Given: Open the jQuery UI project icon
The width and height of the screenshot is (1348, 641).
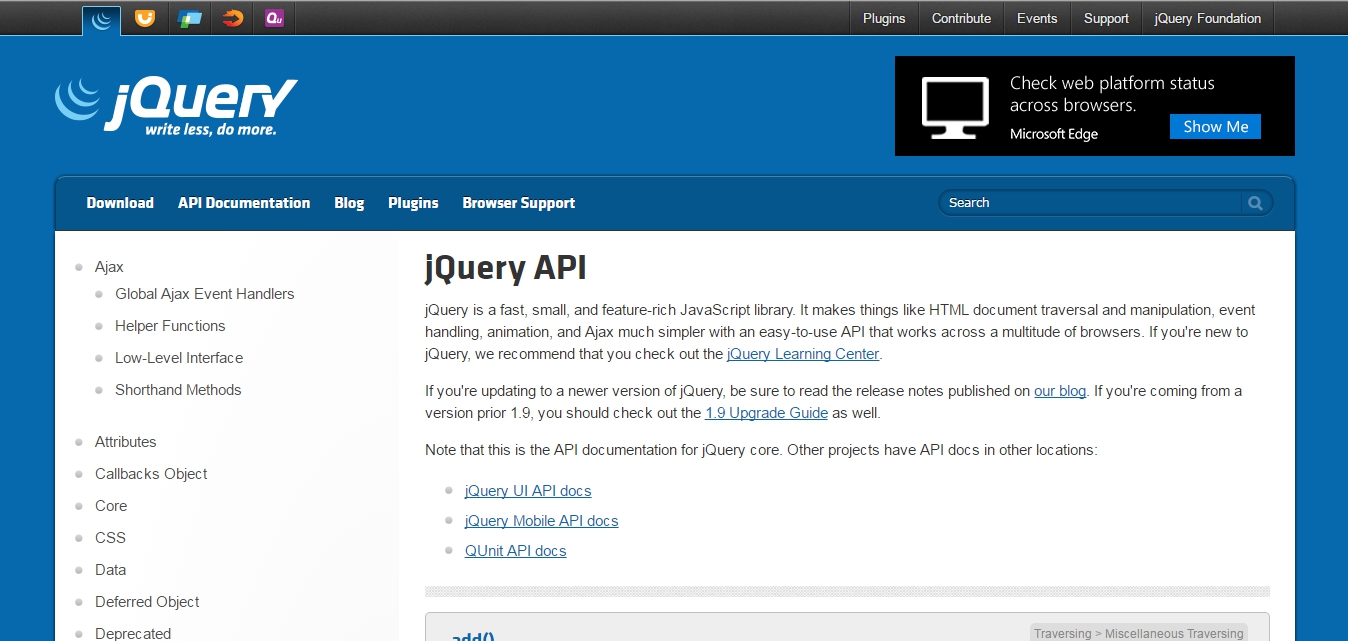Looking at the screenshot, I should pos(144,17).
